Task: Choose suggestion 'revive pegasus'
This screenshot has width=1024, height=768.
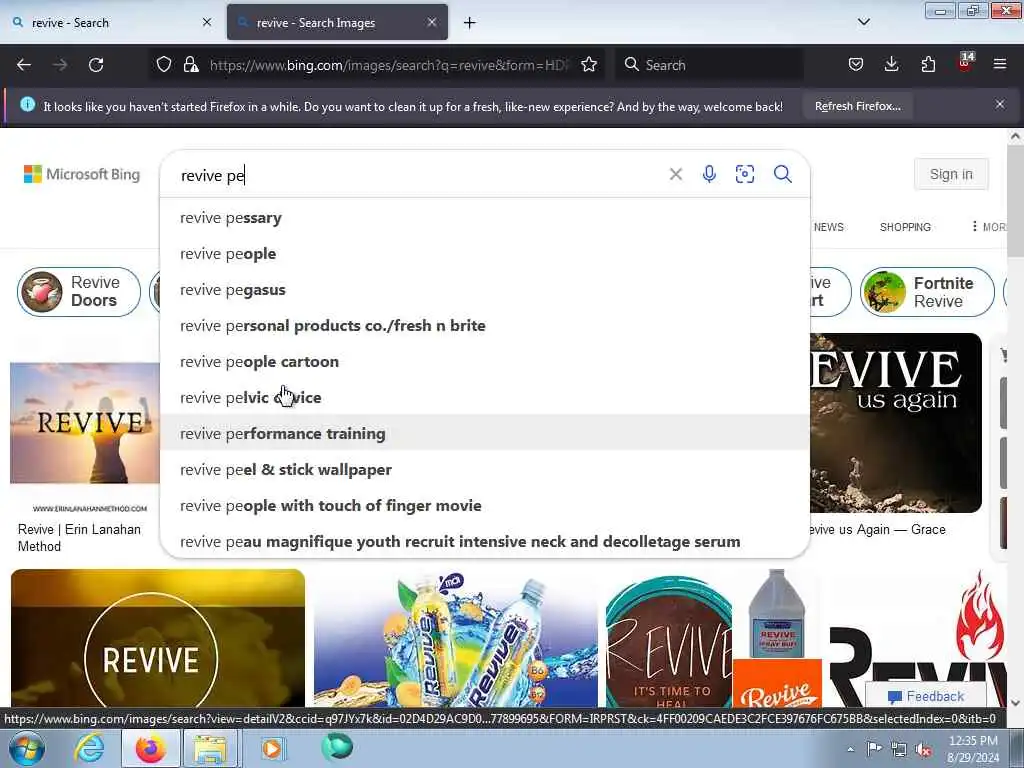Action: pyautogui.click(x=485, y=289)
